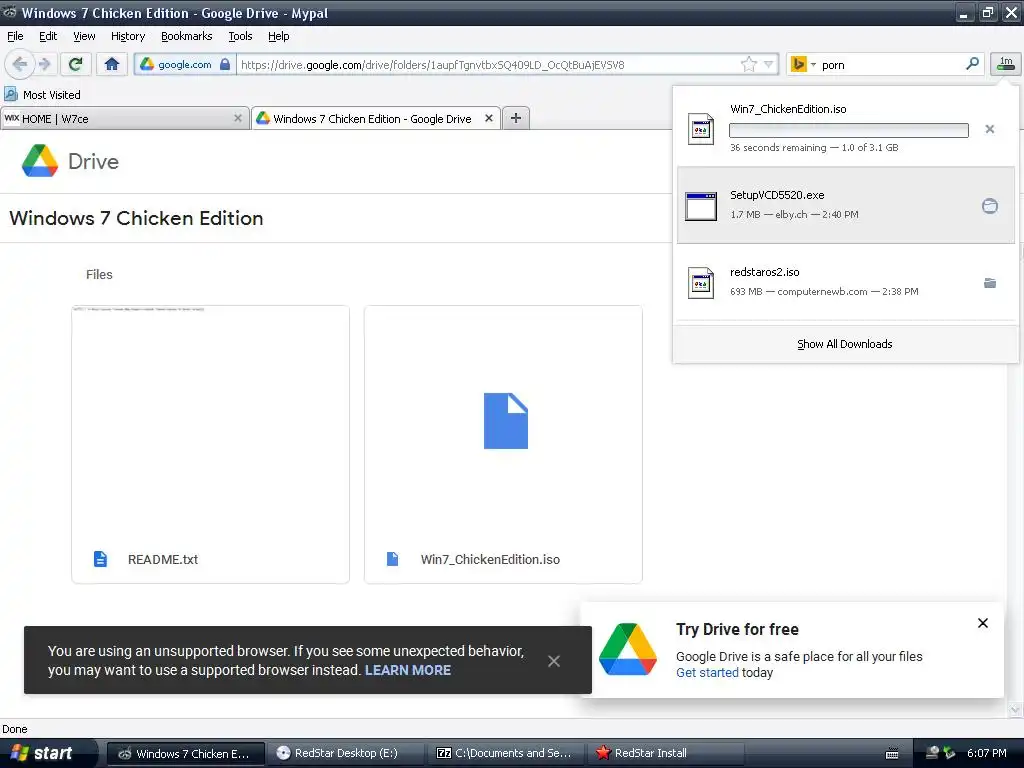Image resolution: width=1024 pixels, height=768 pixels.
Task: Go forward with the forward arrow button
Action: (44, 64)
